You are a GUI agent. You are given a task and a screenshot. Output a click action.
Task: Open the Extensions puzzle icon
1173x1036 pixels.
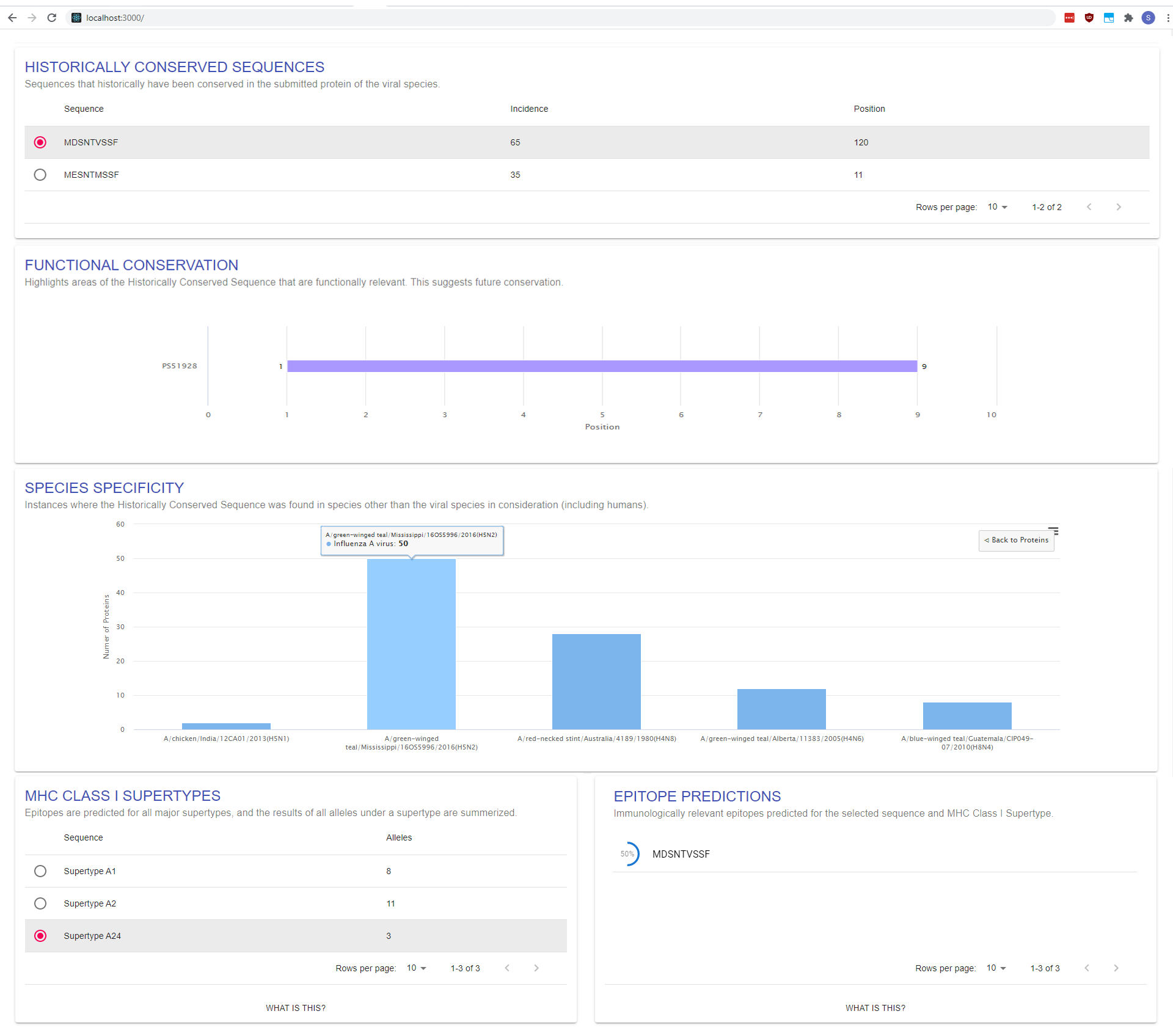1128,18
